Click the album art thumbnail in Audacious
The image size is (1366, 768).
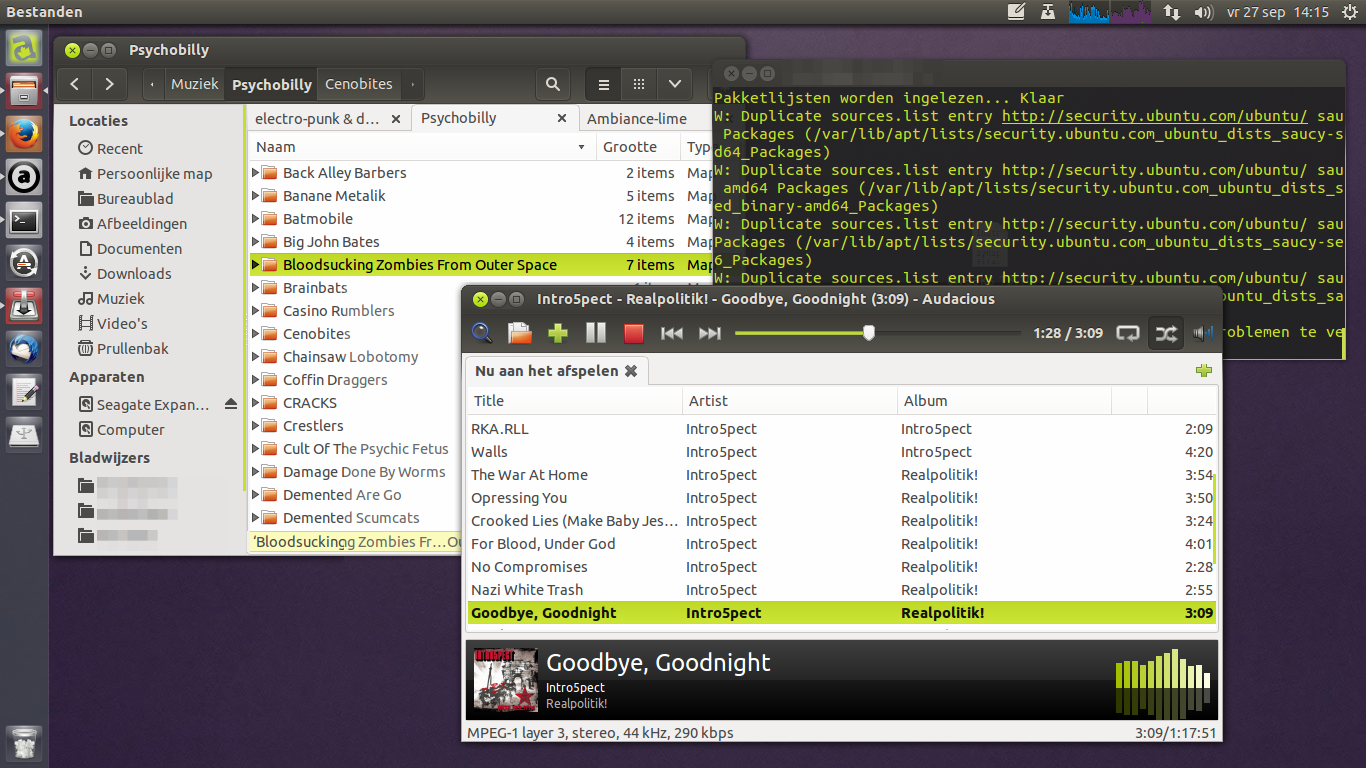[x=505, y=680]
